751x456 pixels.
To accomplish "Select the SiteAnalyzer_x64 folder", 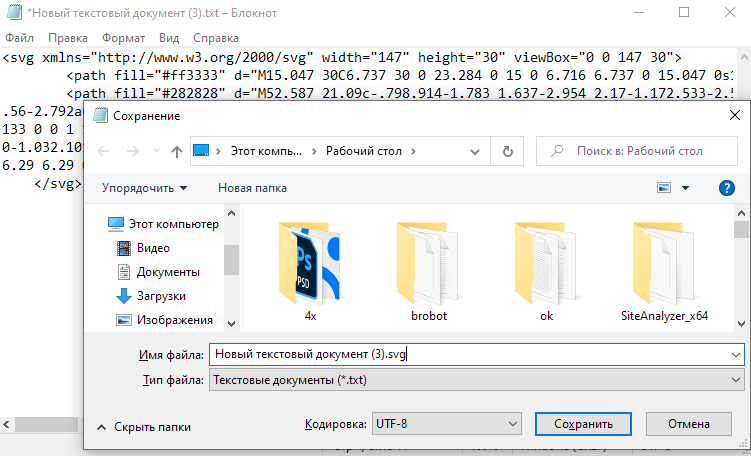I will (664, 271).
